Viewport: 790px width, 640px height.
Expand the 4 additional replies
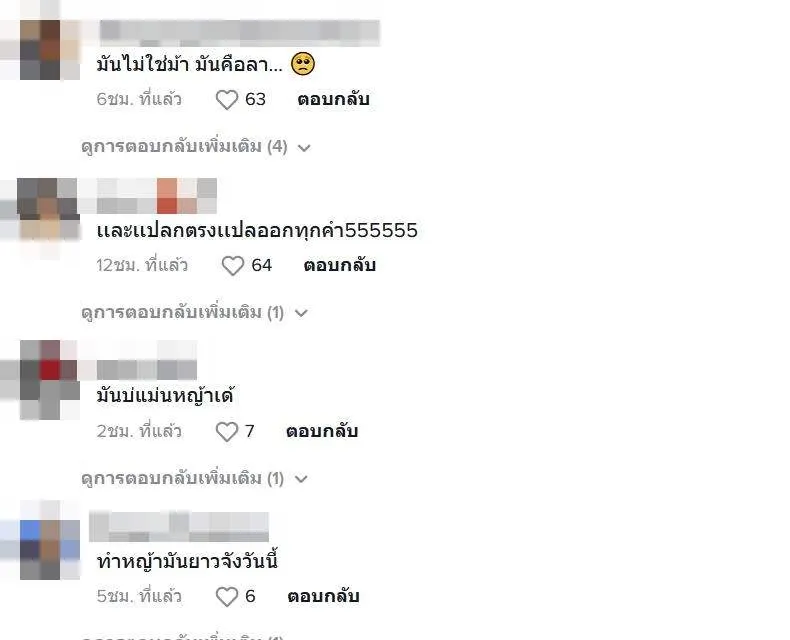195,147
